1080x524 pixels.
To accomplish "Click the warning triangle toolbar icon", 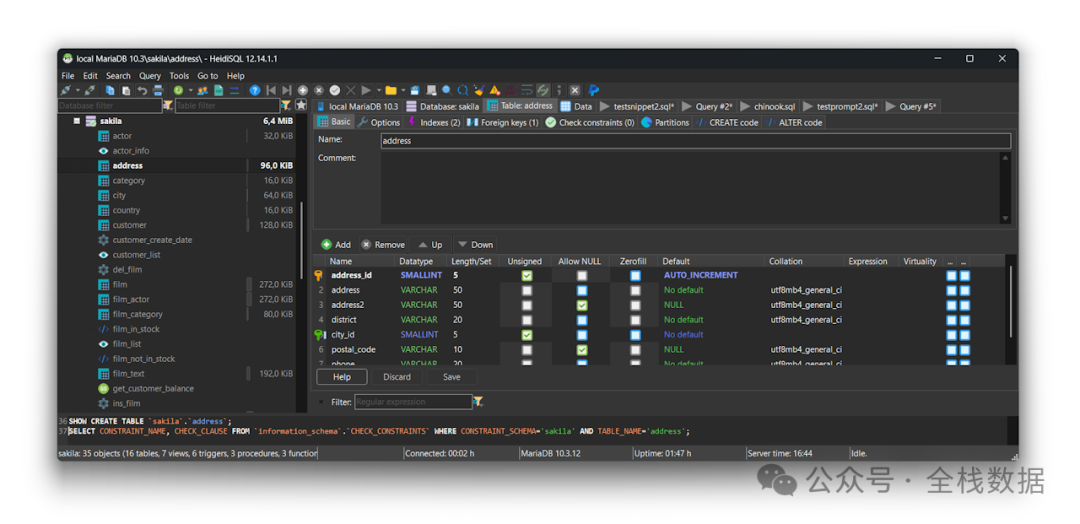I will click(494, 90).
